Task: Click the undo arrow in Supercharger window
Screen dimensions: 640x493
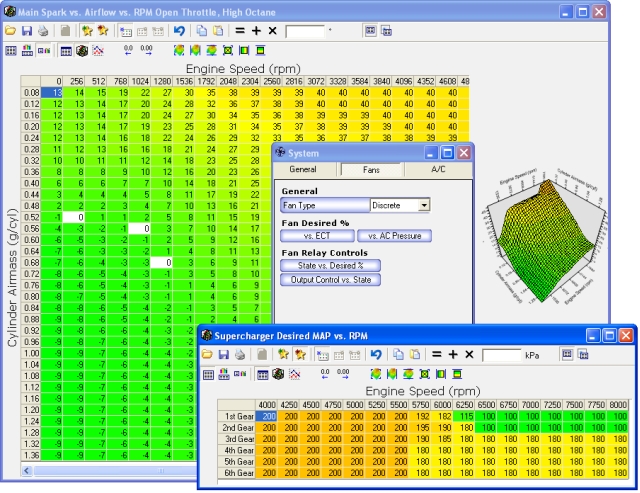Action: pyautogui.click(x=376, y=355)
